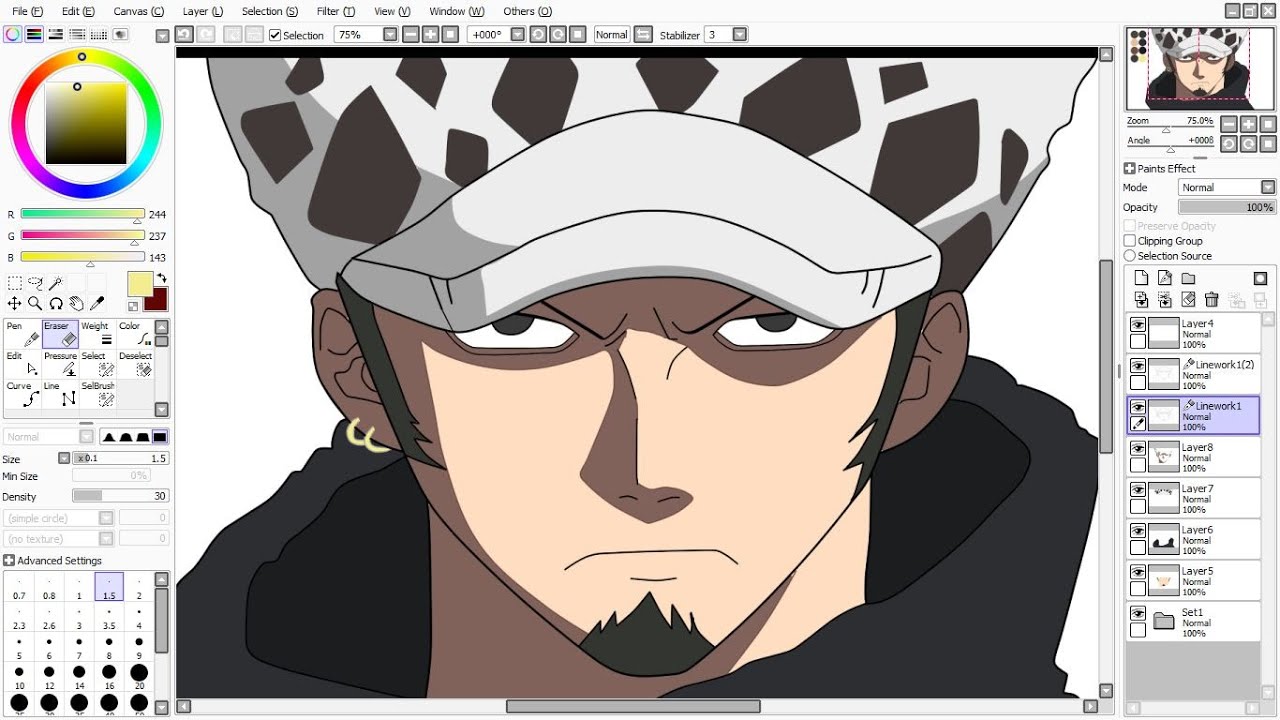Activate the Lasso selection tool

point(35,284)
